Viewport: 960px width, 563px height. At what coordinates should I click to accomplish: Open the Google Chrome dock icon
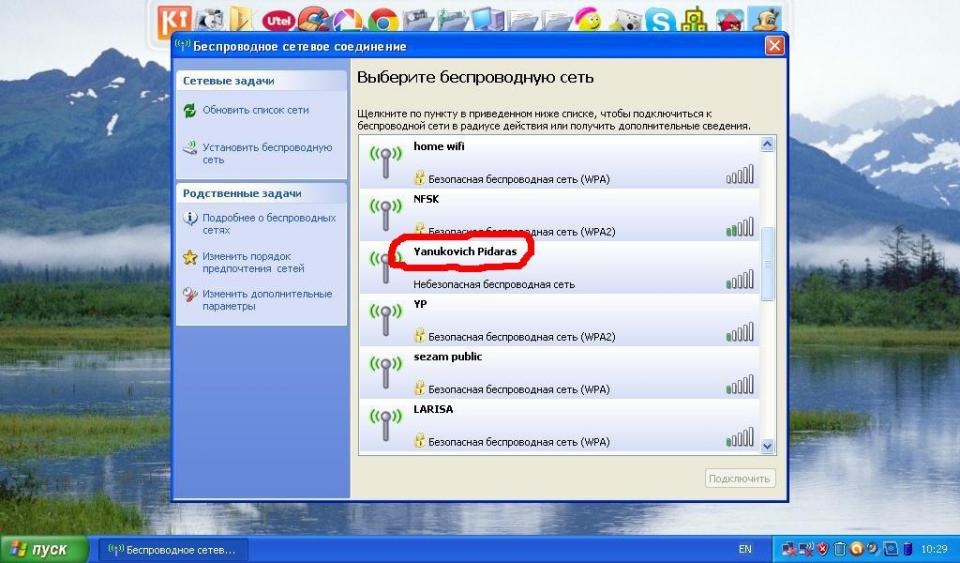382,19
